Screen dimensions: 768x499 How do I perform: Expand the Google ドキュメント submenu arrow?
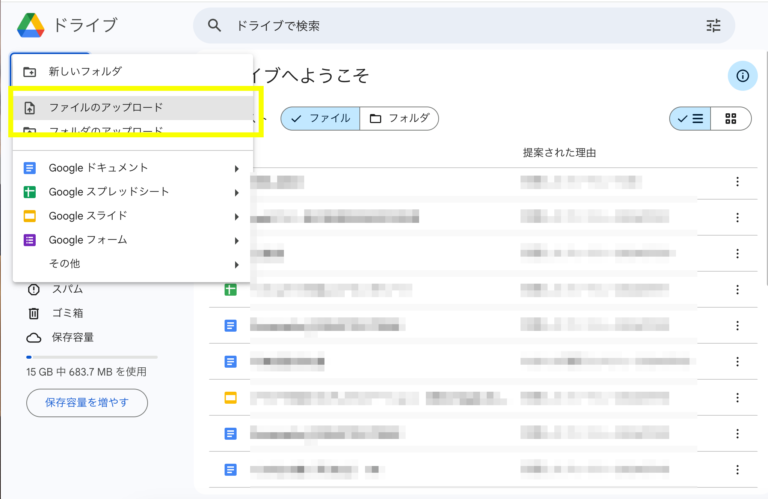[x=237, y=168]
